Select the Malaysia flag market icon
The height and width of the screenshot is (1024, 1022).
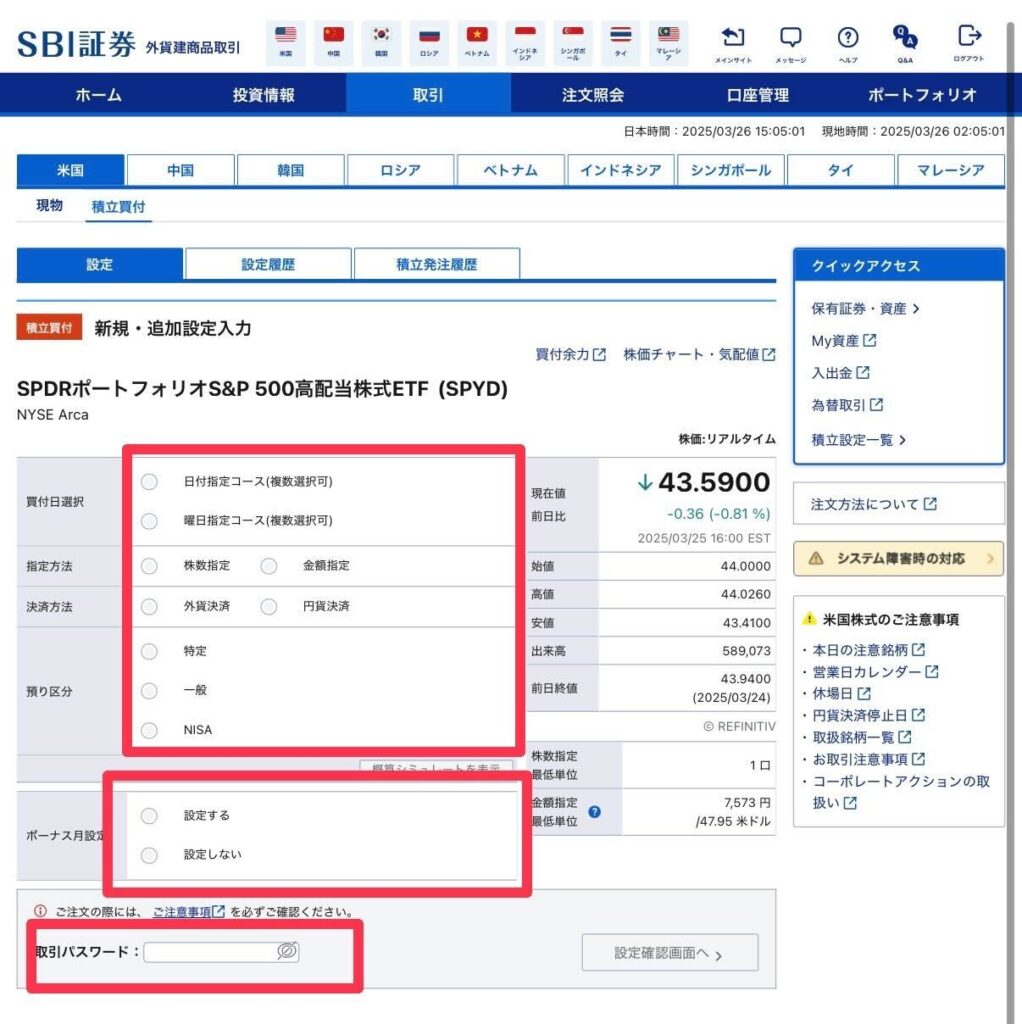[x=669, y=42]
